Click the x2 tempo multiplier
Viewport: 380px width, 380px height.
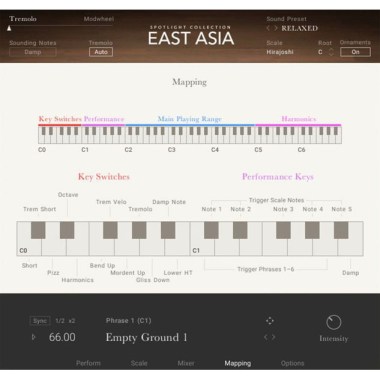click(x=72, y=321)
